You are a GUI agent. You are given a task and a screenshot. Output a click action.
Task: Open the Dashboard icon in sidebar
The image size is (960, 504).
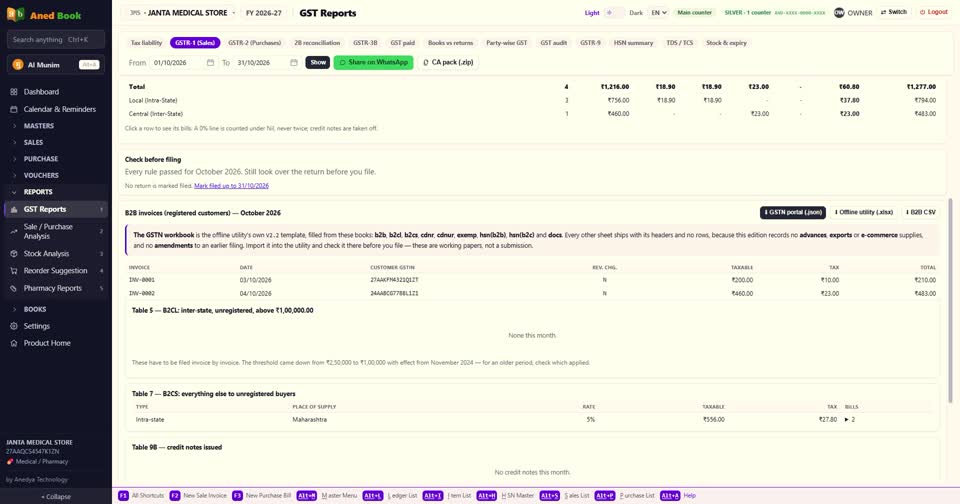(13, 92)
